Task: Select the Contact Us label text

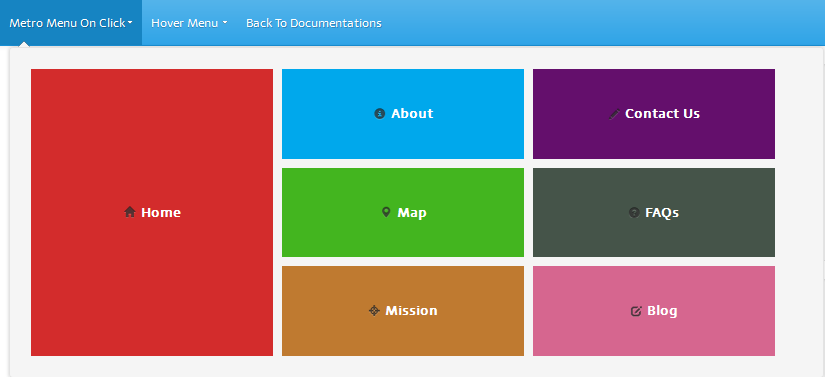Action: (662, 114)
